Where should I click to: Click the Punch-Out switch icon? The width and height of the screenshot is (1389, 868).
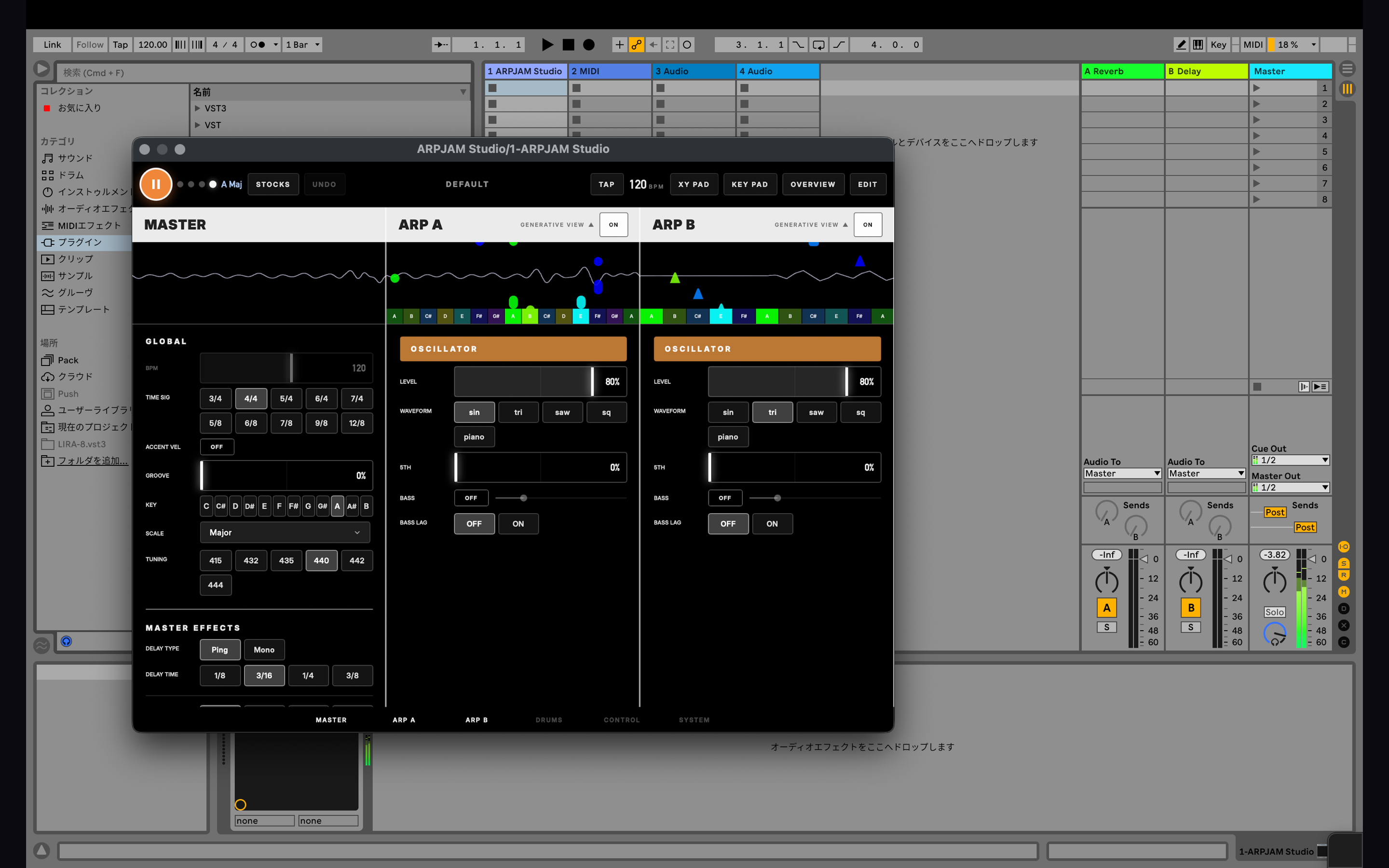(x=839, y=45)
